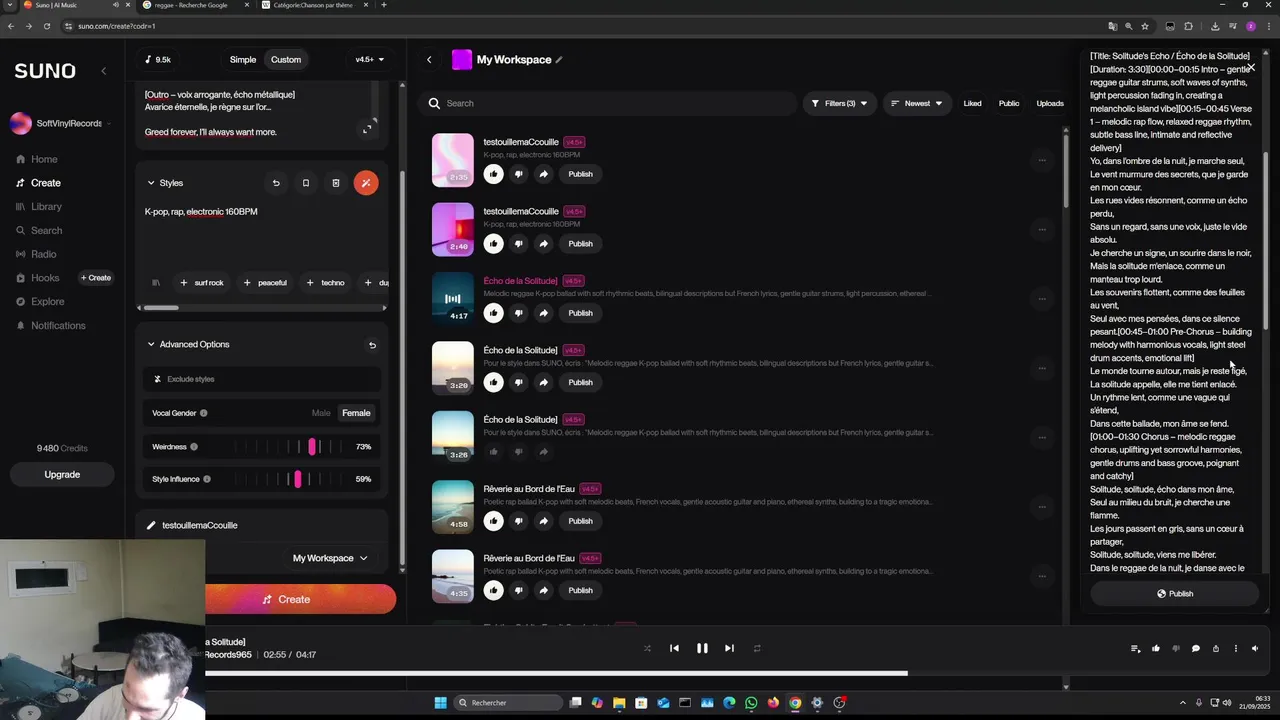The width and height of the screenshot is (1280, 720).
Task: Click the song search field
Action: pos(608,103)
